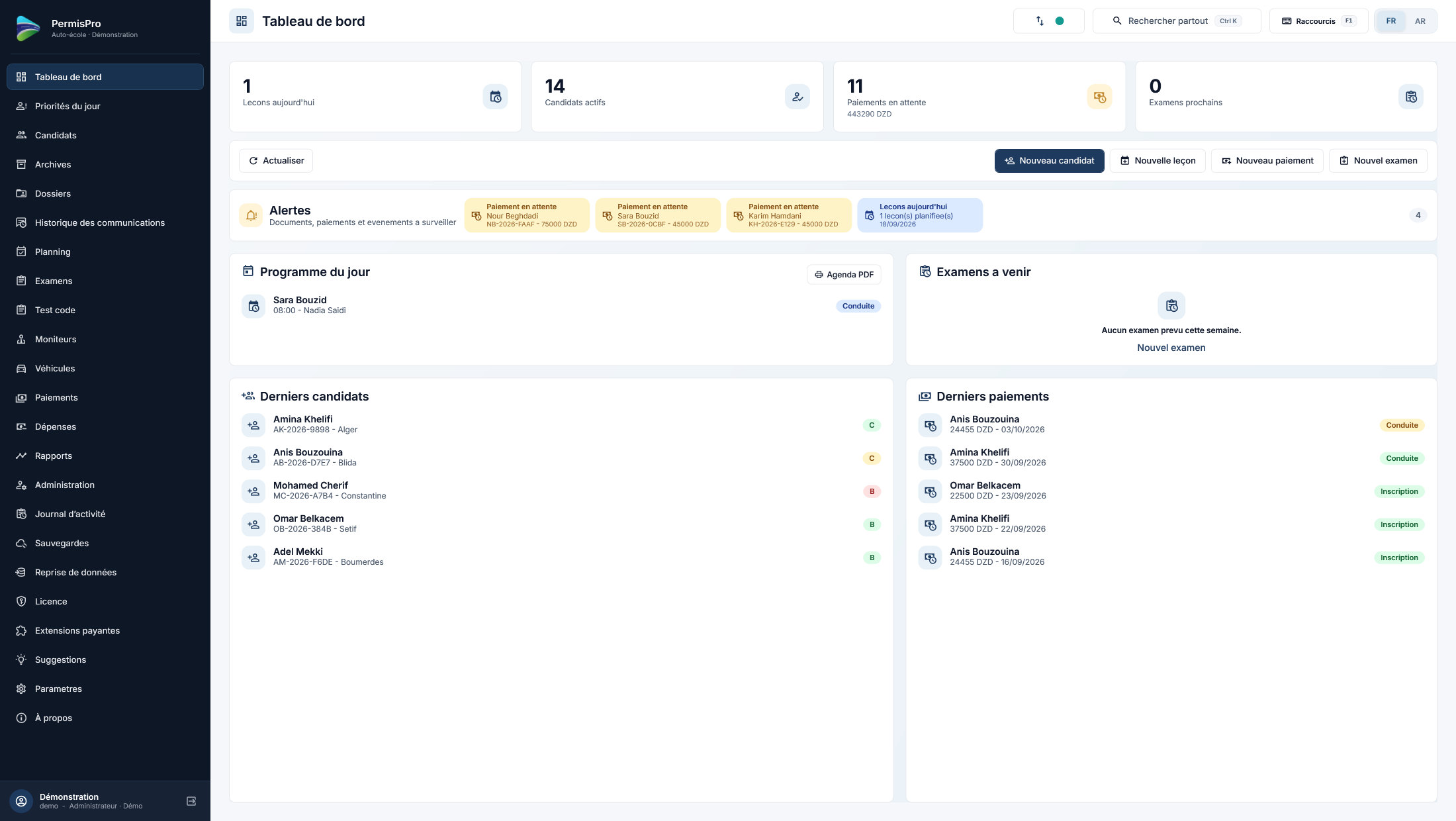Viewport: 1456px width, 821px height.
Task: Click the logout icon beside Démonstration
Action: click(191, 801)
